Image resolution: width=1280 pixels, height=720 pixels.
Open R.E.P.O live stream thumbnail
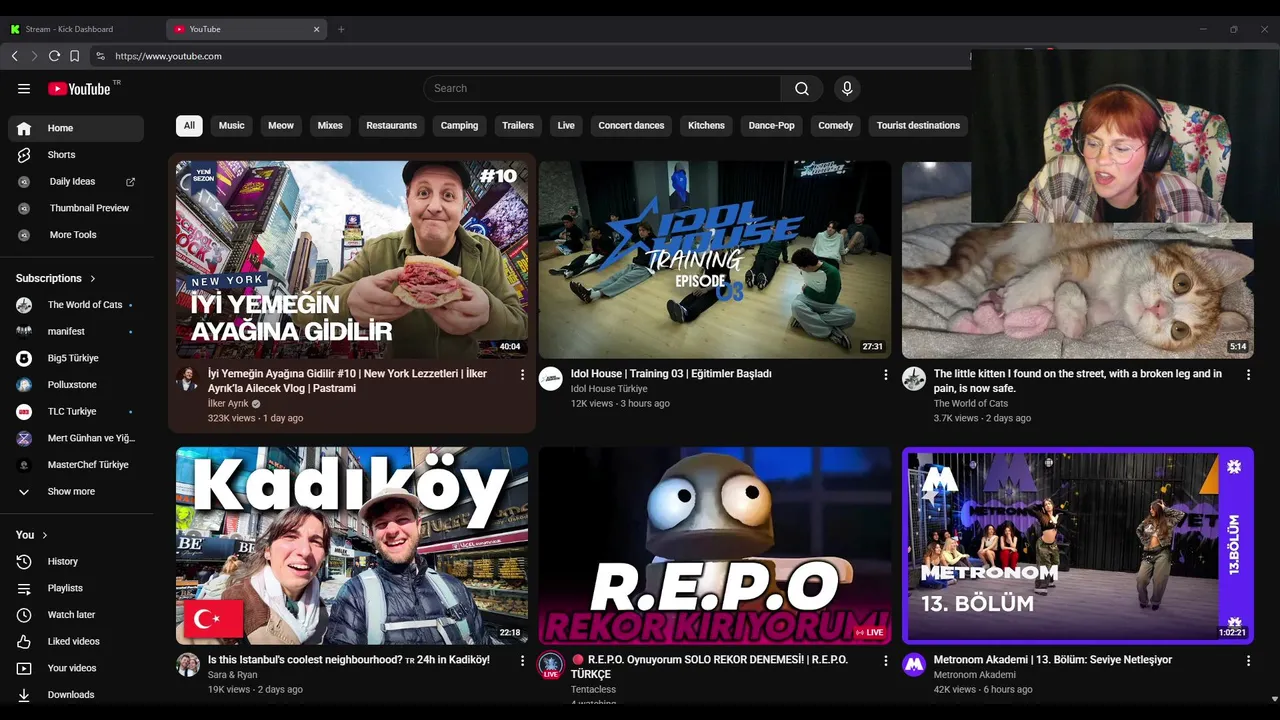pos(715,546)
